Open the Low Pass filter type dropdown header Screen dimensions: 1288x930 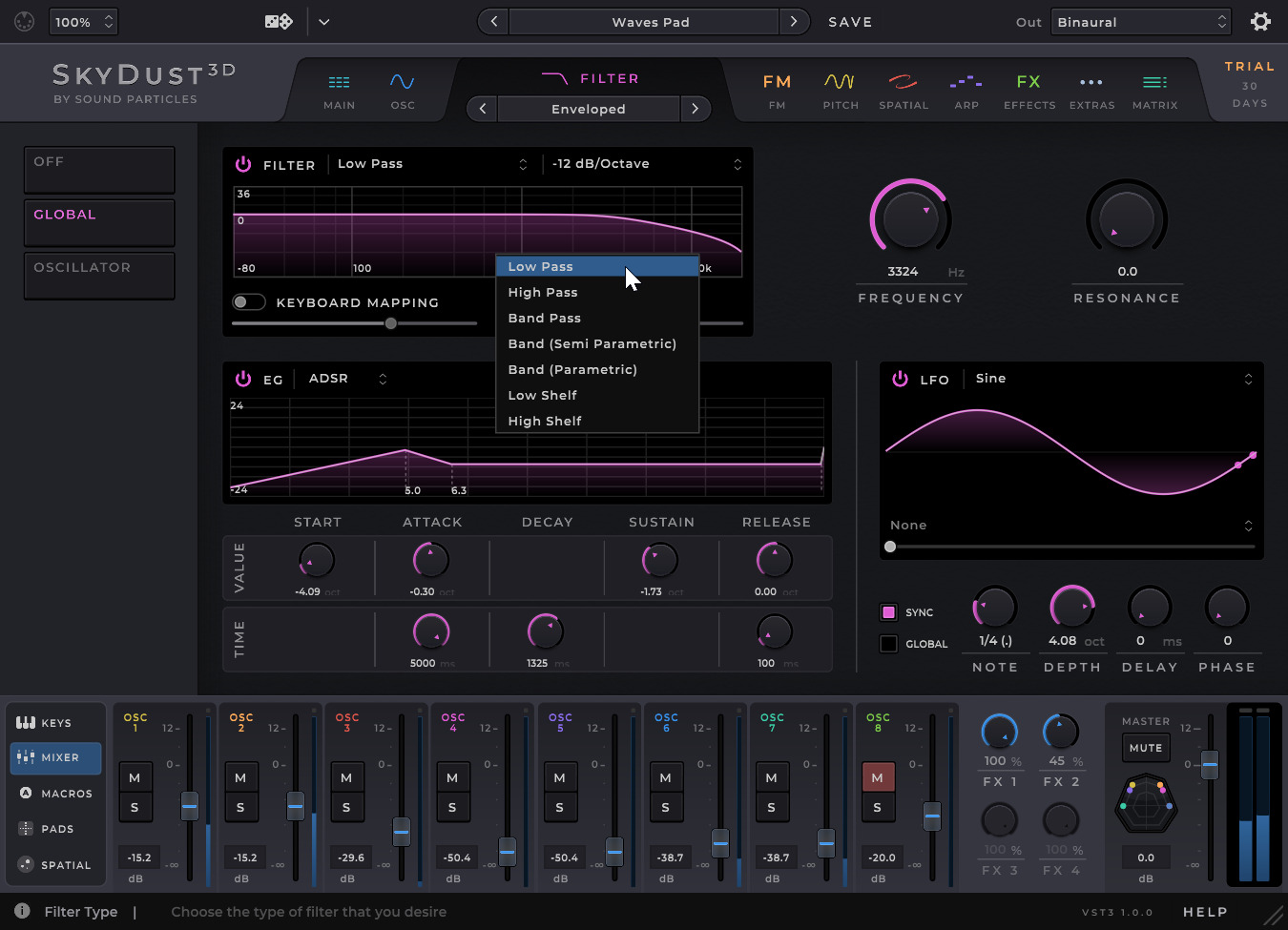tap(431, 164)
